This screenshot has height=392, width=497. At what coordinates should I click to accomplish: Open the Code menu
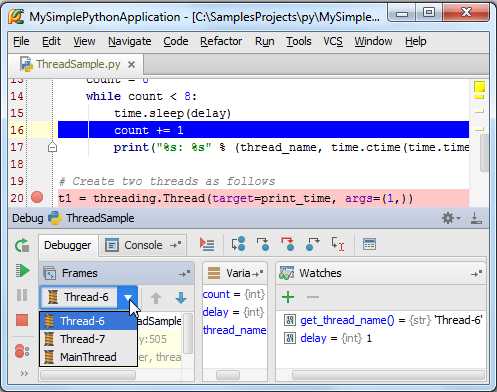[x=176, y=41]
